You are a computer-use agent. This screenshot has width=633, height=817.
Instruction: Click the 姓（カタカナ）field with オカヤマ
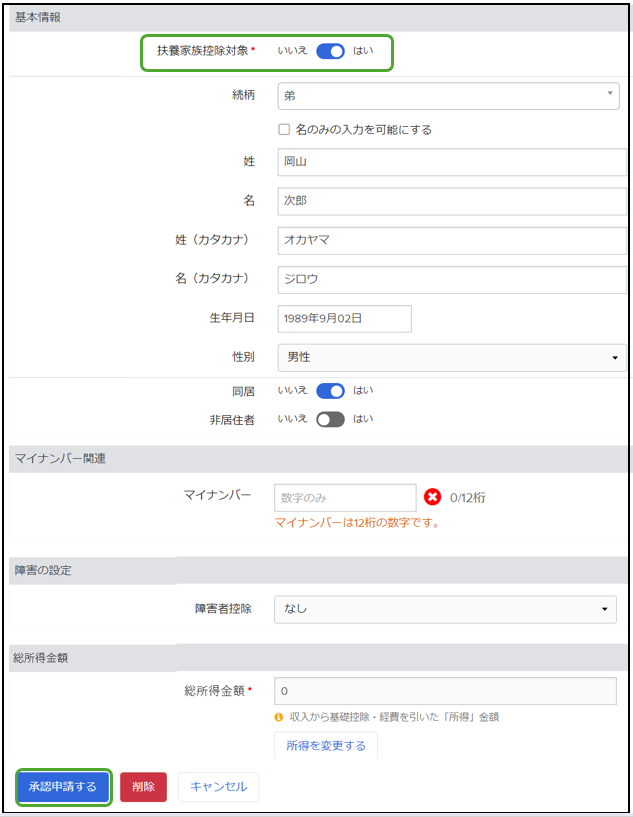452,240
